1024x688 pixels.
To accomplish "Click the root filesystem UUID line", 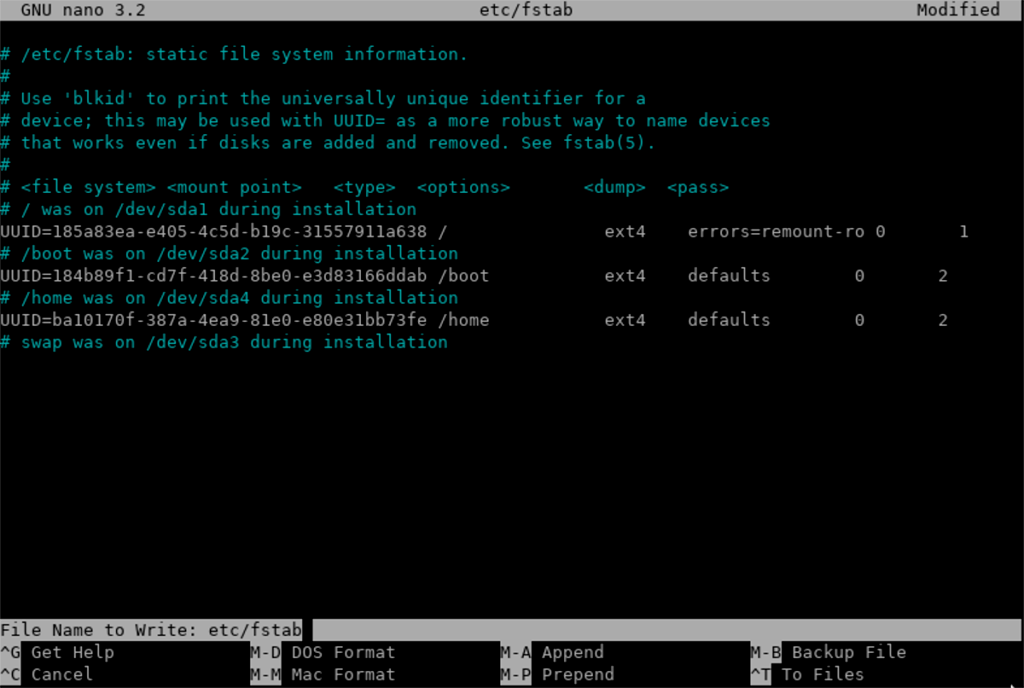I will click(x=220, y=231).
